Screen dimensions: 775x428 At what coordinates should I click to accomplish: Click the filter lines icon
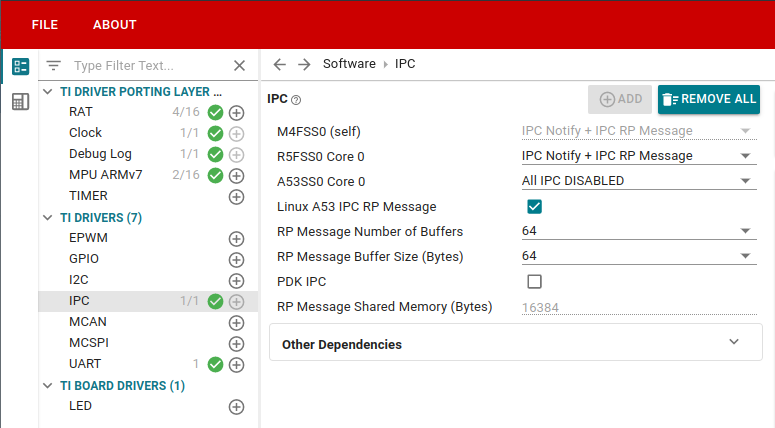pos(53,65)
